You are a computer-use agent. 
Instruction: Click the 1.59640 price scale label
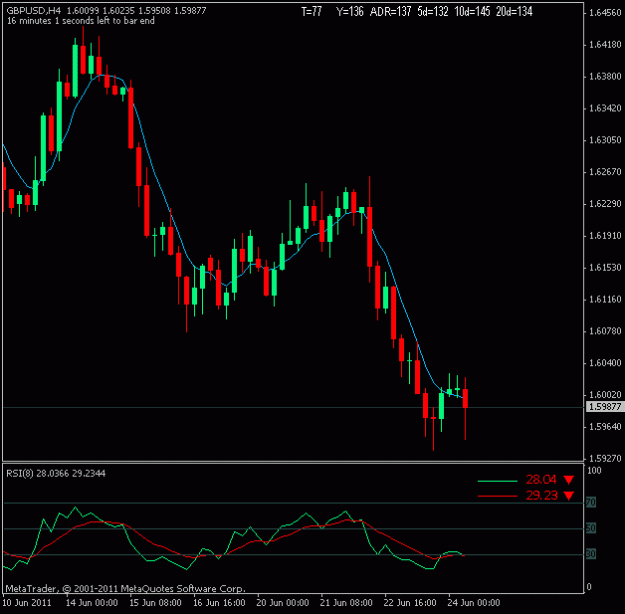[605, 427]
